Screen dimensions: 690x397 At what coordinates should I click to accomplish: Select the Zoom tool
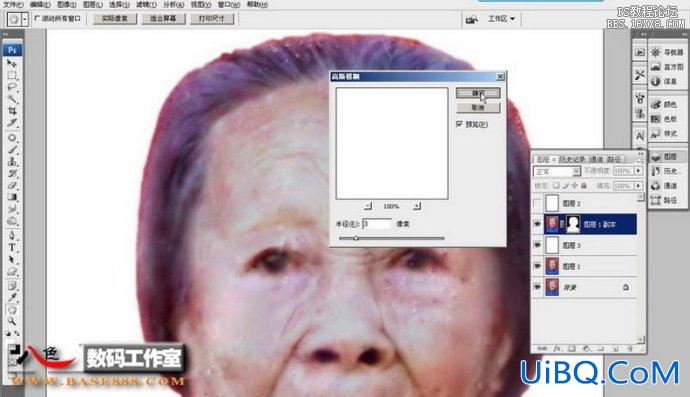12,322
